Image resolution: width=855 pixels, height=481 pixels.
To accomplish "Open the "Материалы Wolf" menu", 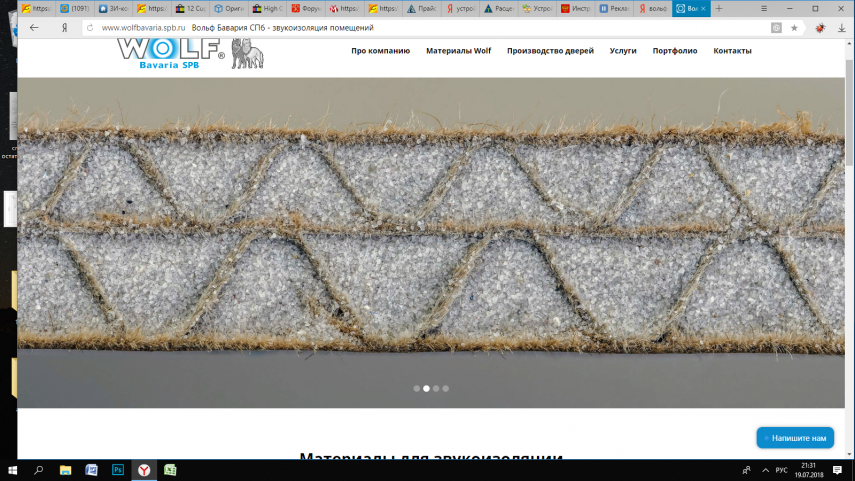I will 458,51.
